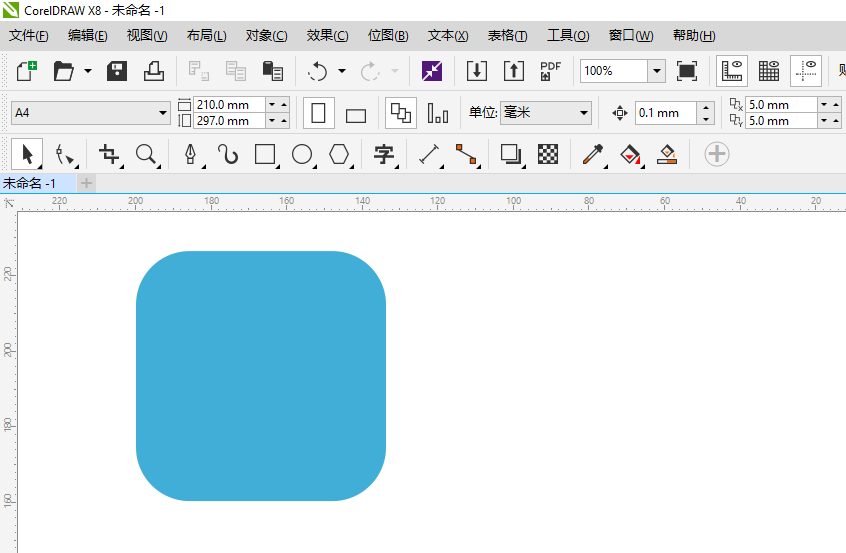The width and height of the screenshot is (846, 553).
Task: Select the Artistic media tool
Action: [228, 154]
